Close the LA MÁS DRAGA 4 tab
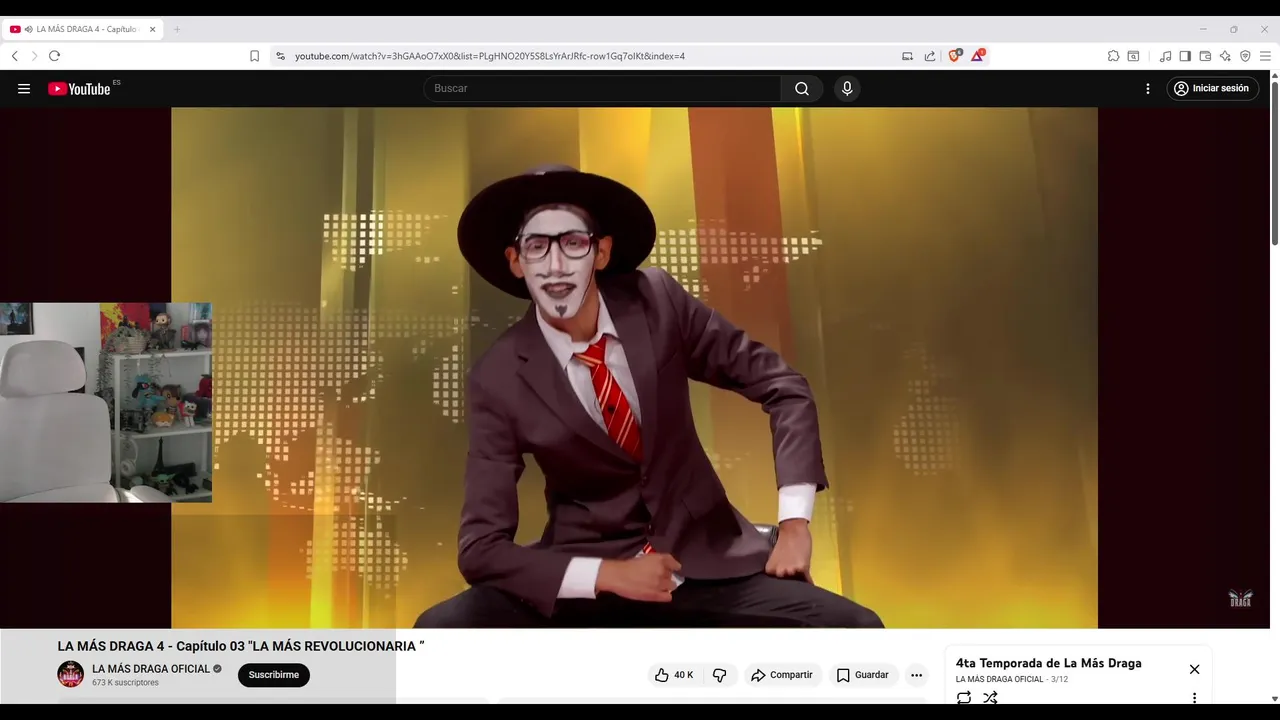The image size is (1280, 720). click(x=152, y=29)
